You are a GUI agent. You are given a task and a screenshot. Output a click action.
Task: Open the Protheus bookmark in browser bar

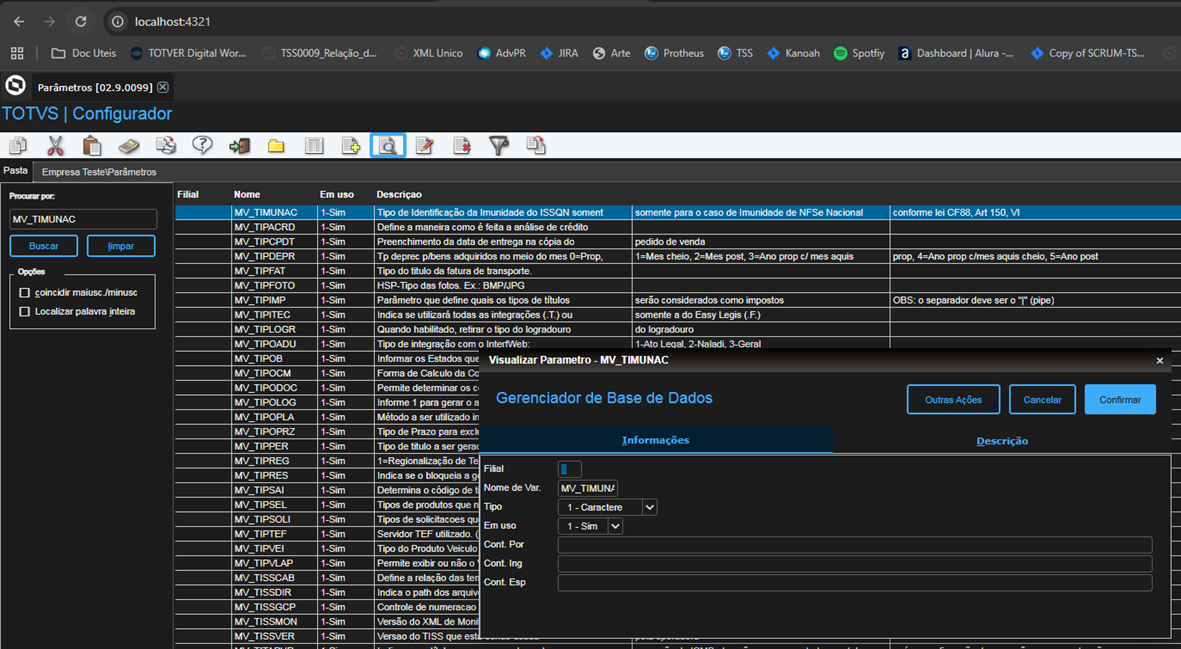pyautogui.click(x=674, y=53)
